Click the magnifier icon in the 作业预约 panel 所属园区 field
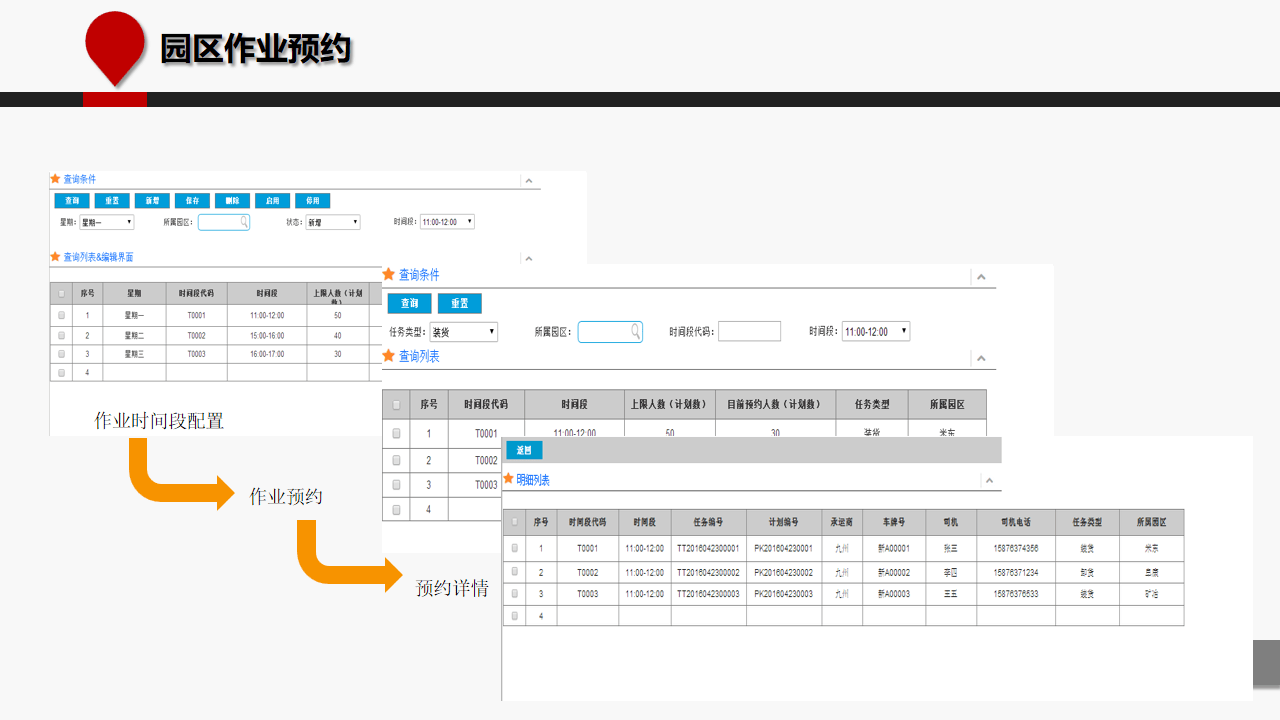This screenshot has width=1280, height=720. point(635,331)
